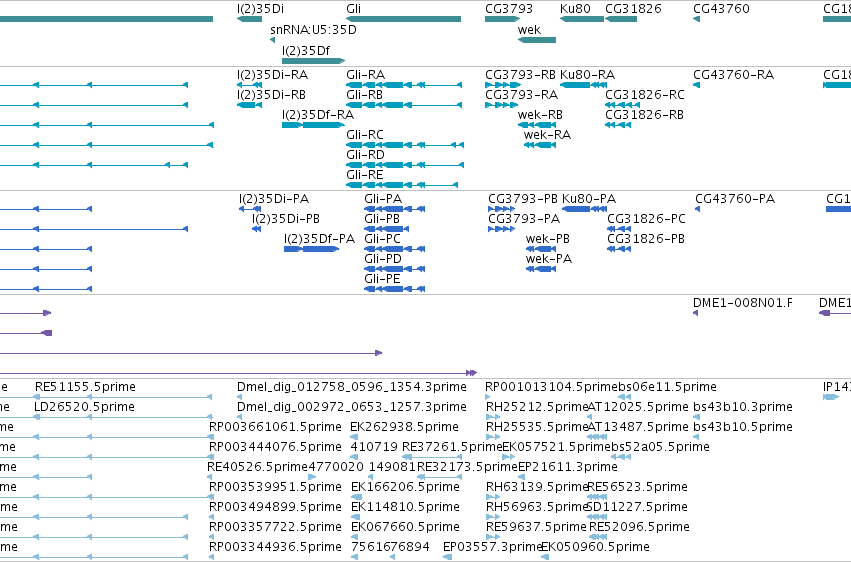
Task: Select EST EK050960.5prime
Action: tap(595, 547)
